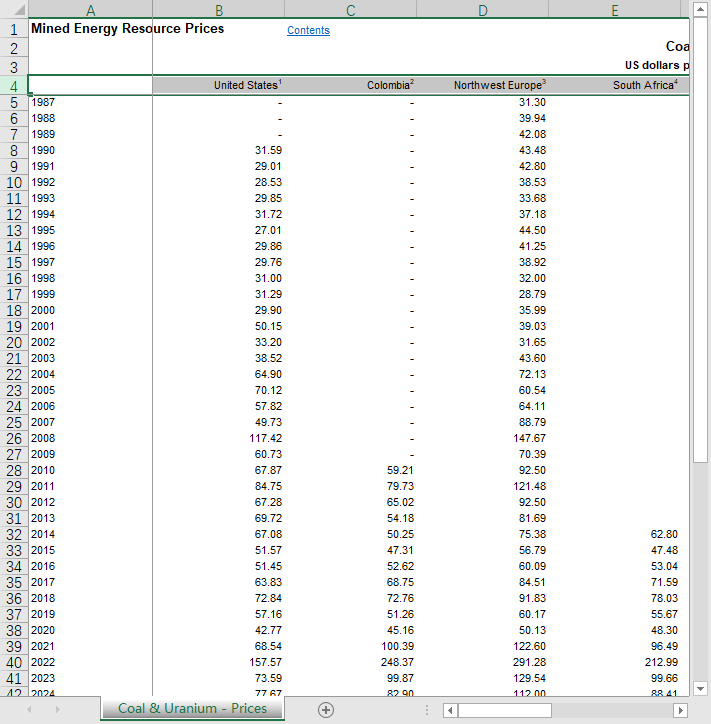Click vertical scrollbar up arrow
The image size is (711, 724).
coord(700,9)
